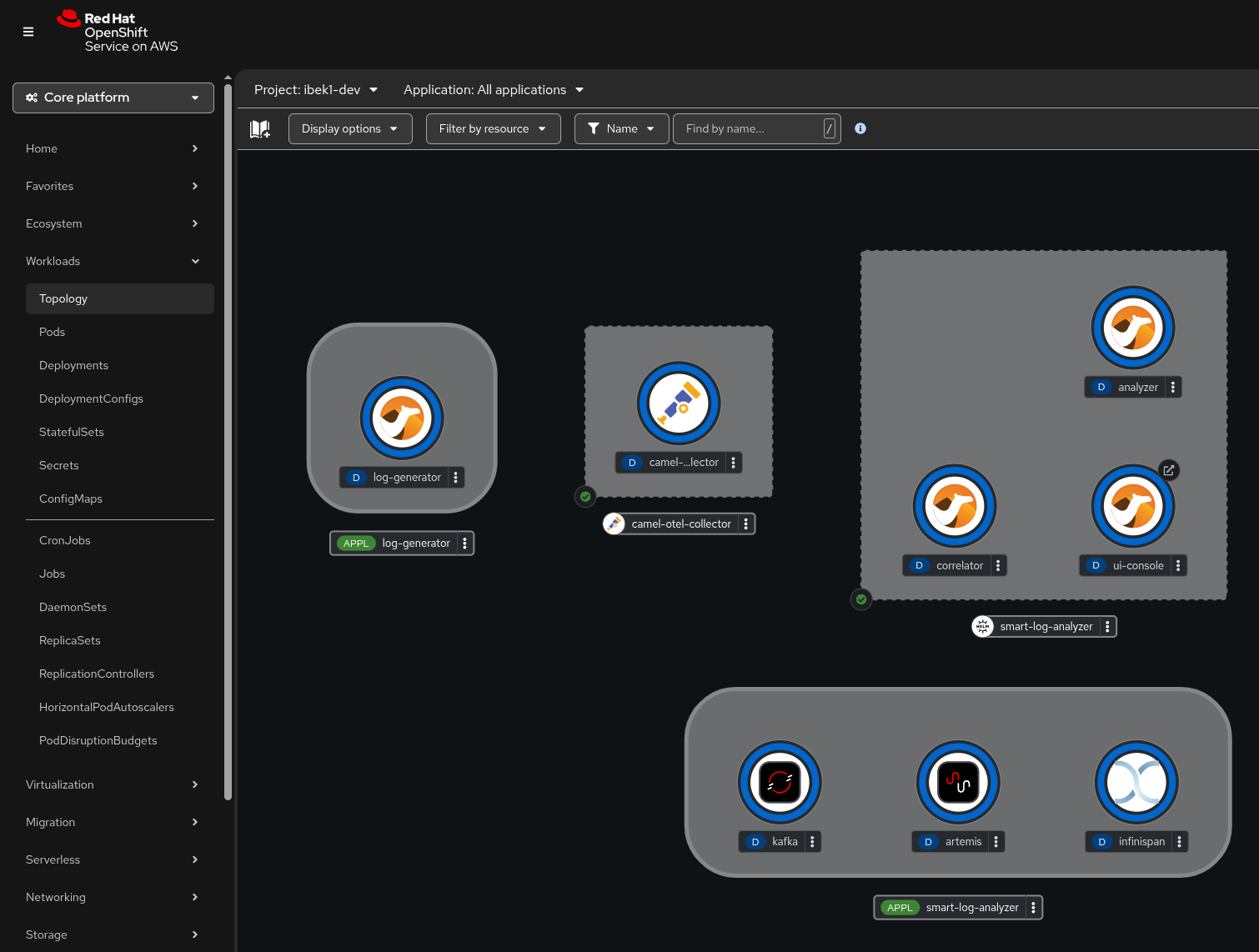Open kebab menu for infinispan deployment
1259x952 pixels.
pos(1179,842)
